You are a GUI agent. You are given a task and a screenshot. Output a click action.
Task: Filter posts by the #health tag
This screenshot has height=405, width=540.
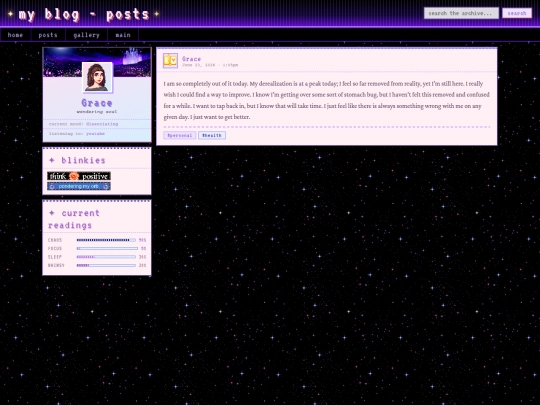[212, 135]
